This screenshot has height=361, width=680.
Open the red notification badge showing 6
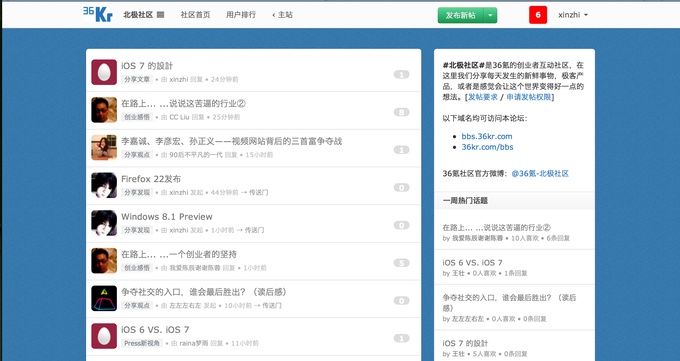point(538,15)
